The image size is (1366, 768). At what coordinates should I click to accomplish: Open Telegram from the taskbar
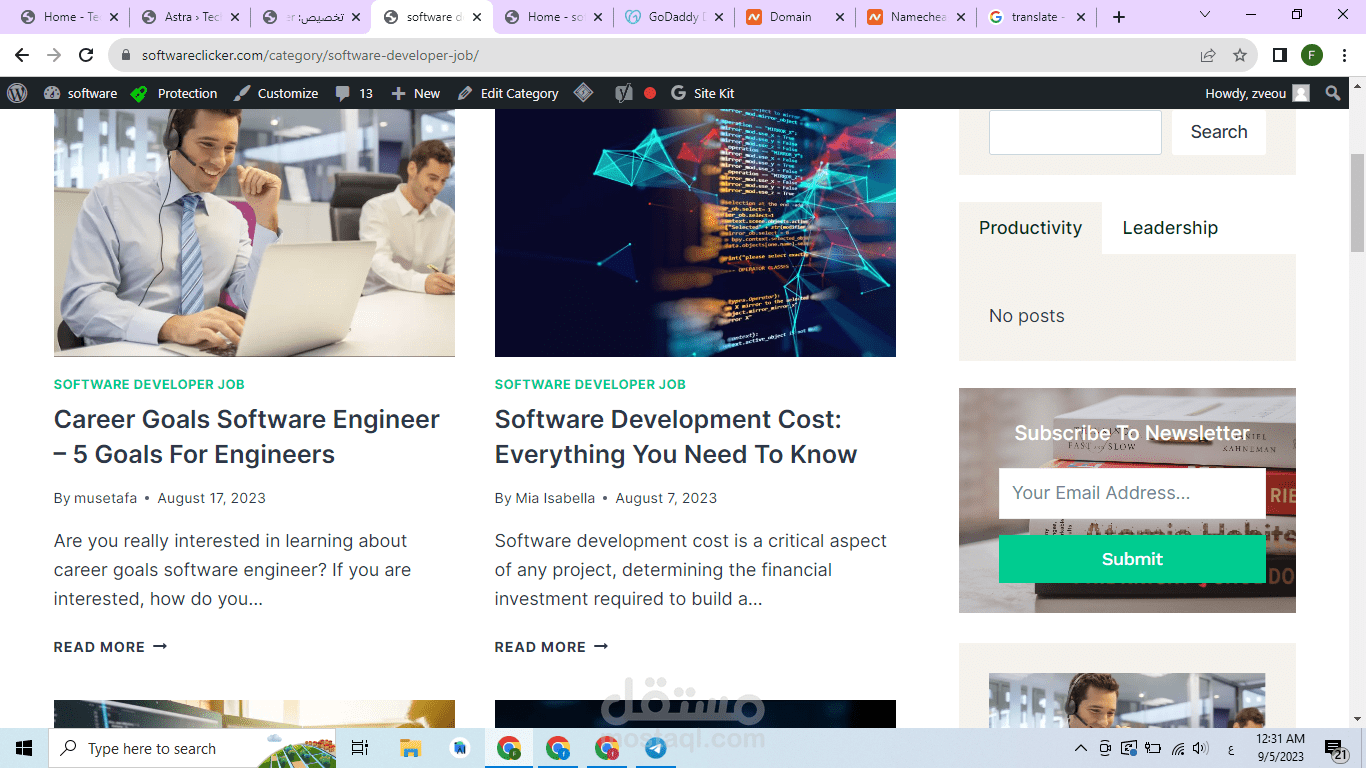click(x=656, y=748)
